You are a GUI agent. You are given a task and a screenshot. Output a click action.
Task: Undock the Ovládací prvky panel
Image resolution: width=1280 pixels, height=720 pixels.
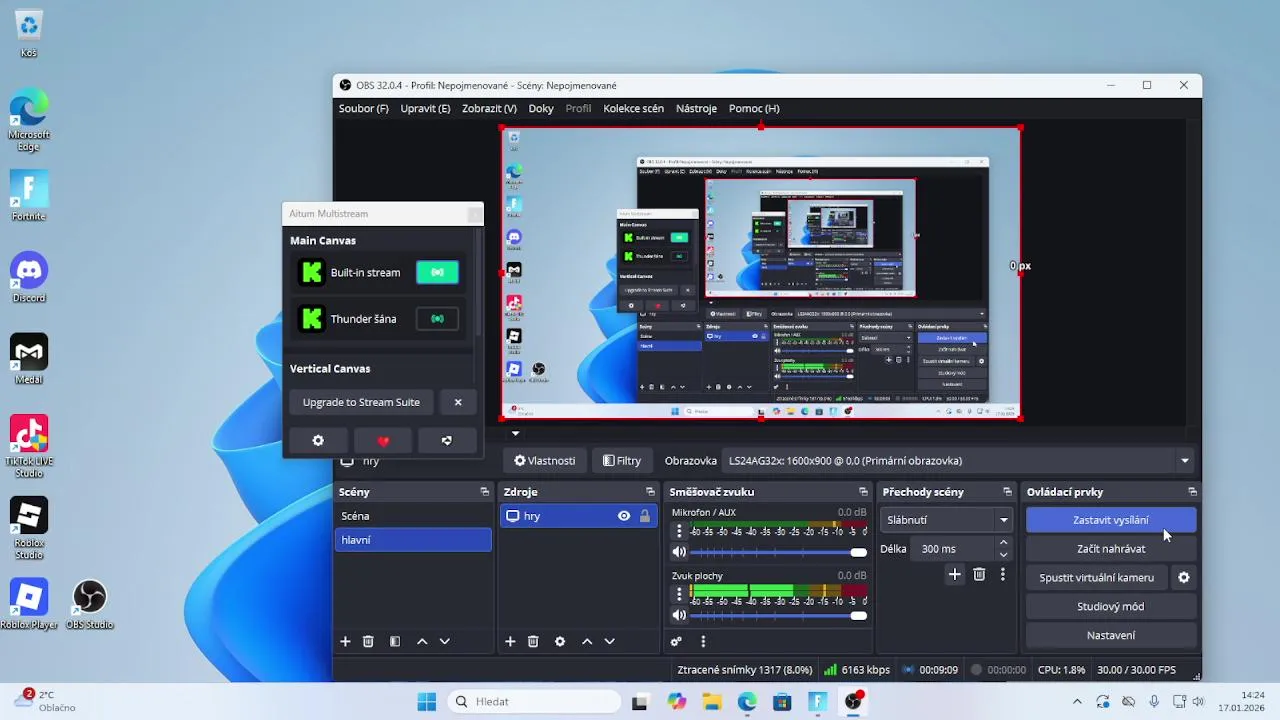click(x=1192, y=492)
